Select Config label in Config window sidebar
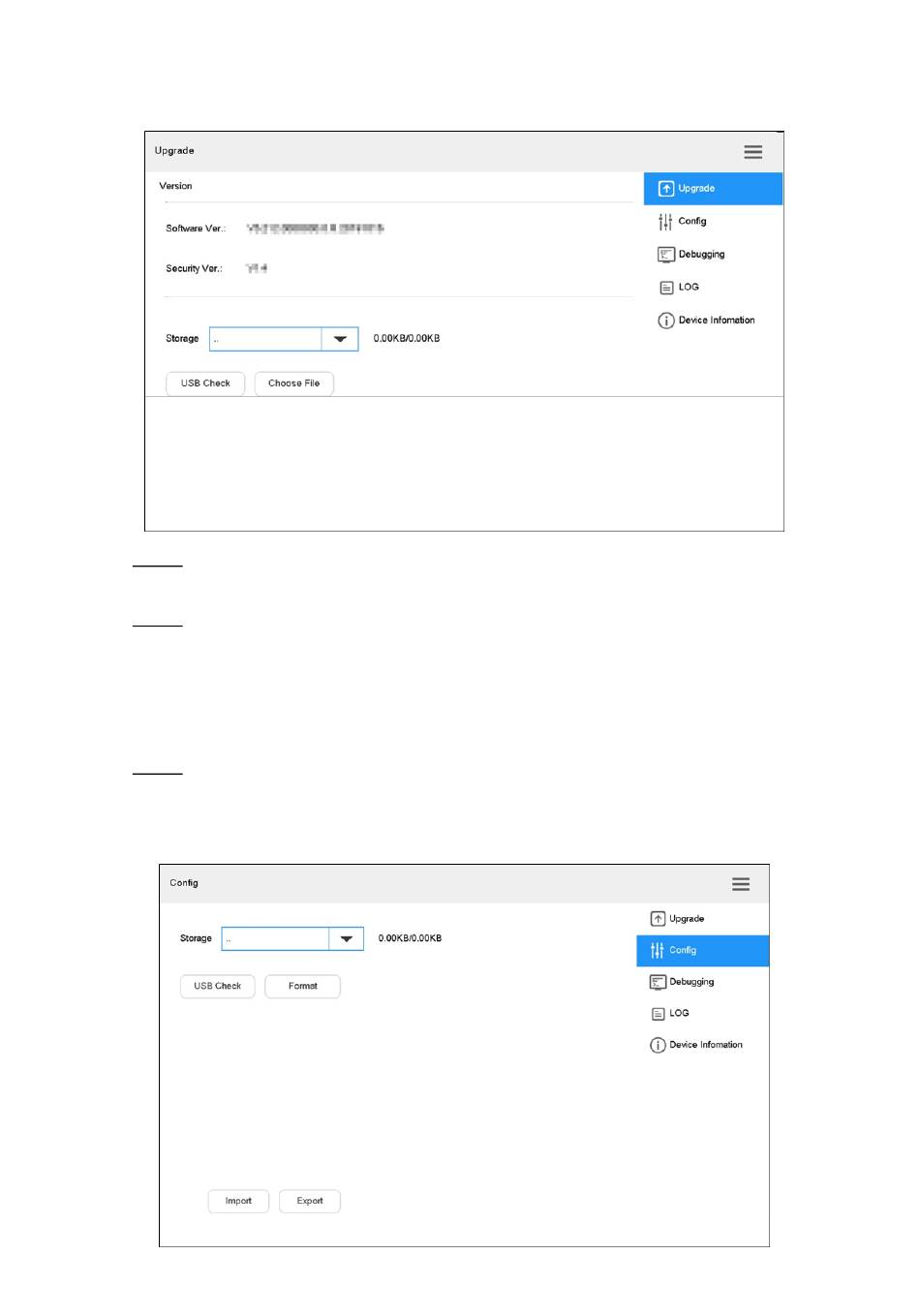Viewport: 920px width, 1316px height. click(683, 951)
